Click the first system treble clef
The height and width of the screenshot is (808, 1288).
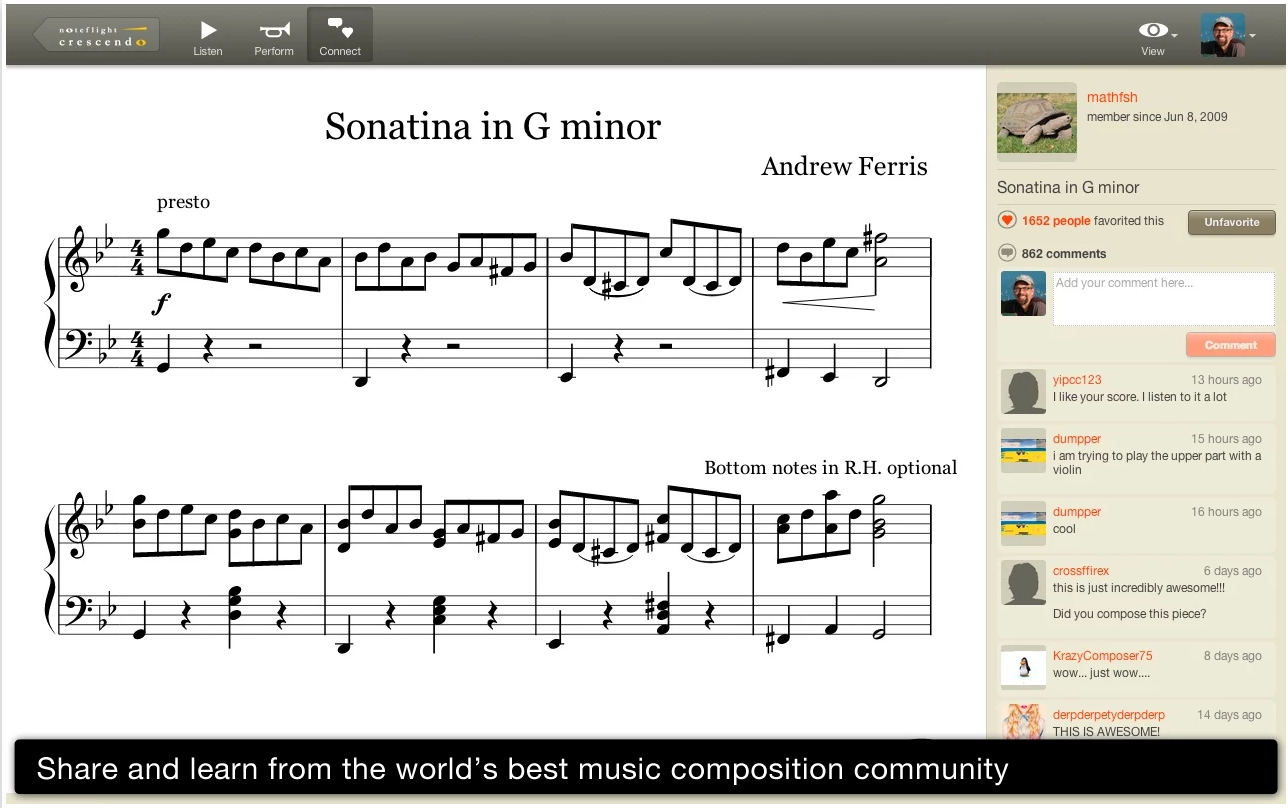76,259
